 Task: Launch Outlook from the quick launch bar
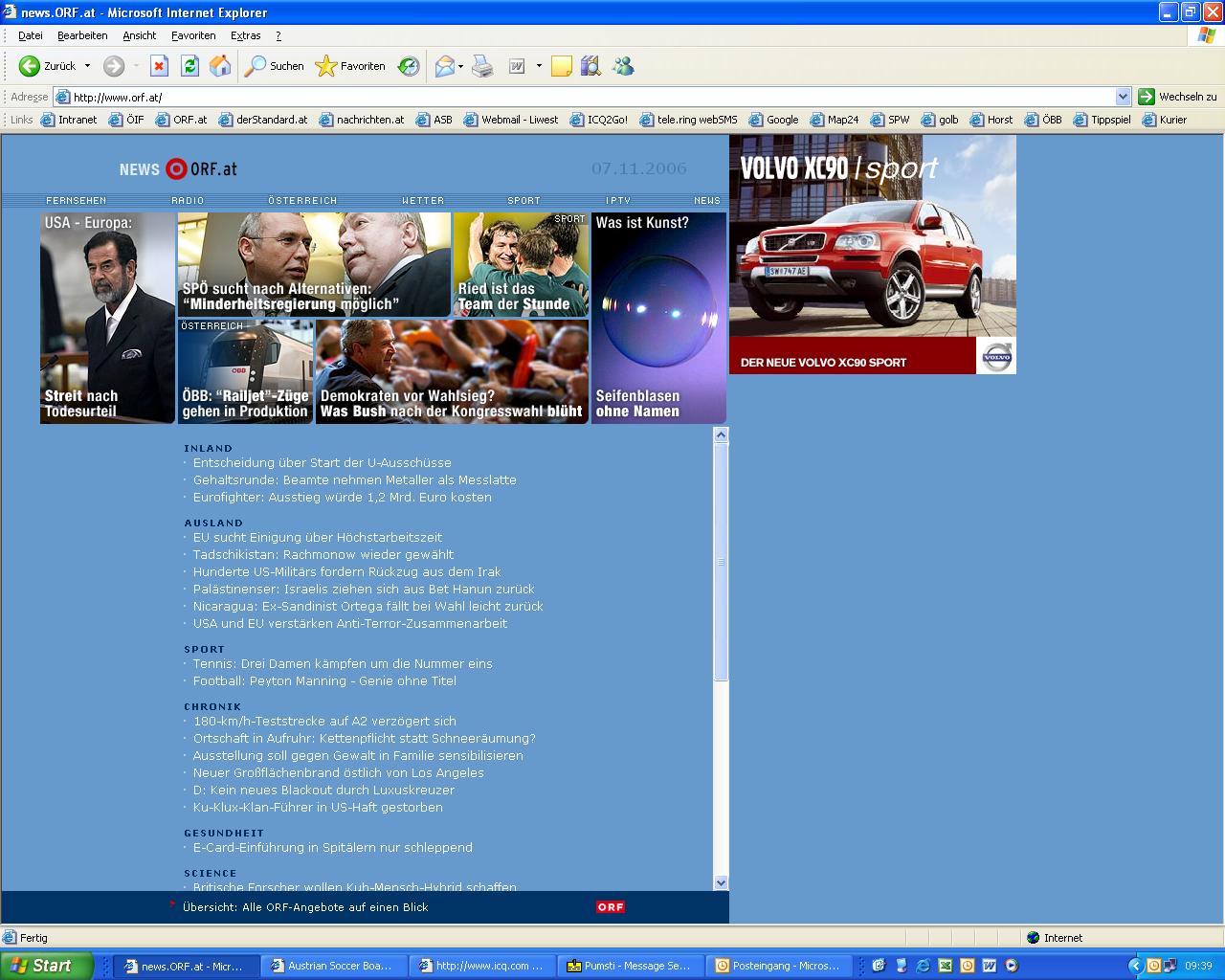pyautogui.click(x=967, y=966)
